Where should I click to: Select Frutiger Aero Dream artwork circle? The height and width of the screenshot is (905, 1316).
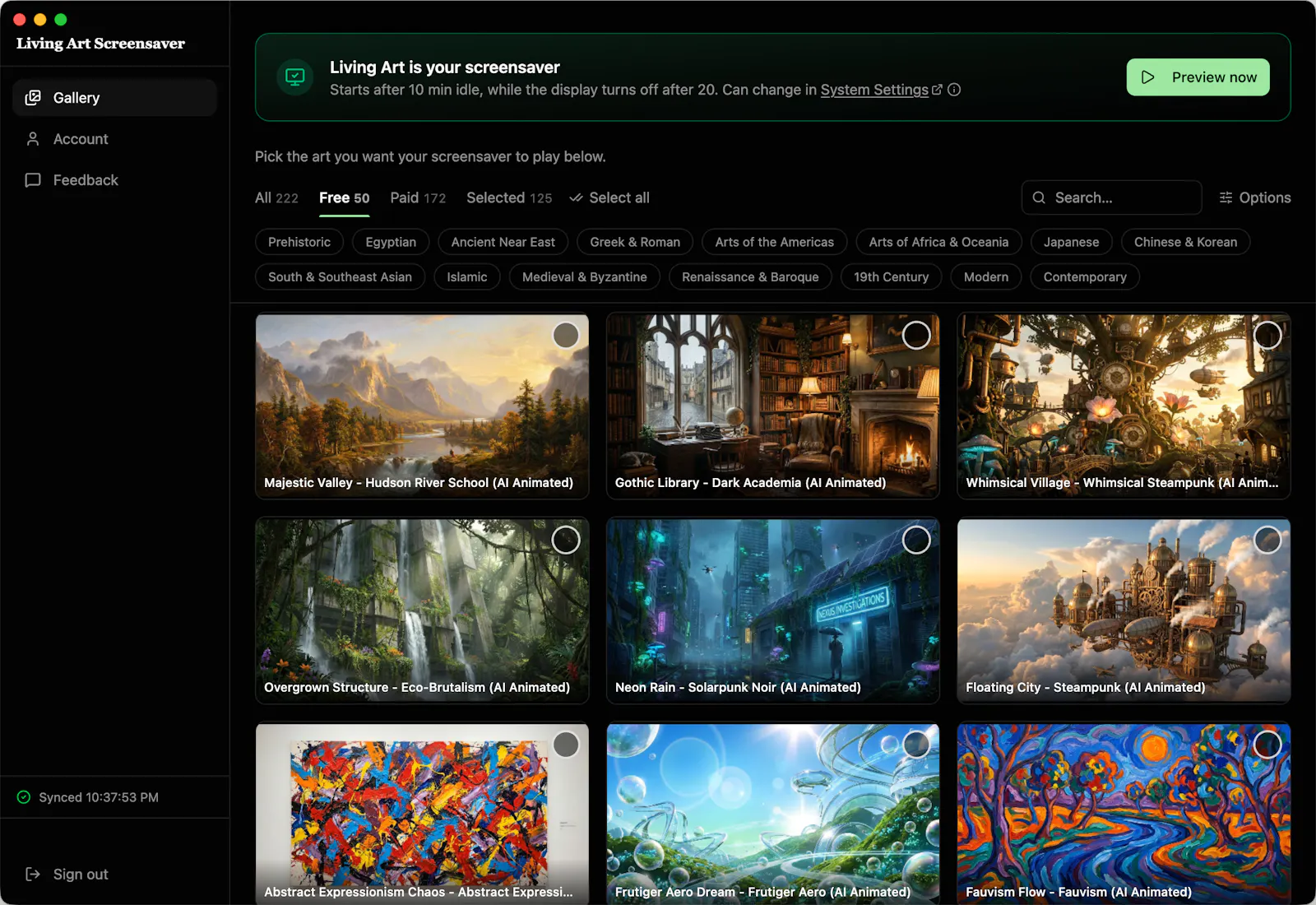pos(916,745)
